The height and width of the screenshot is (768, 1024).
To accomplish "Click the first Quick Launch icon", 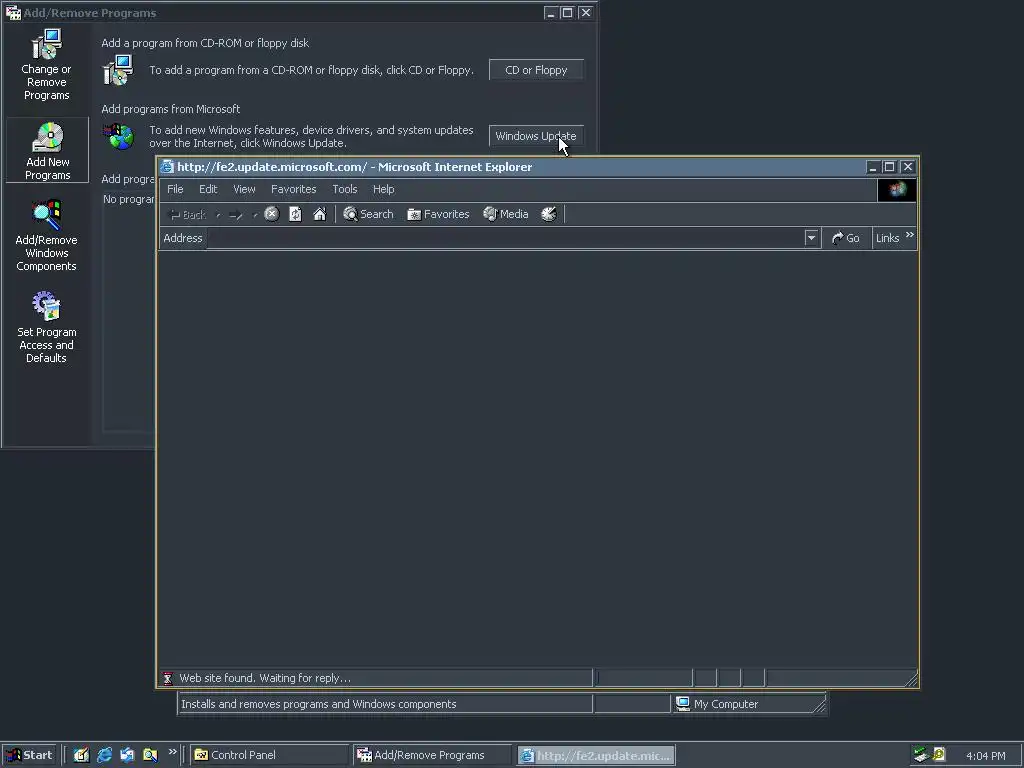I will pos(81,755).
